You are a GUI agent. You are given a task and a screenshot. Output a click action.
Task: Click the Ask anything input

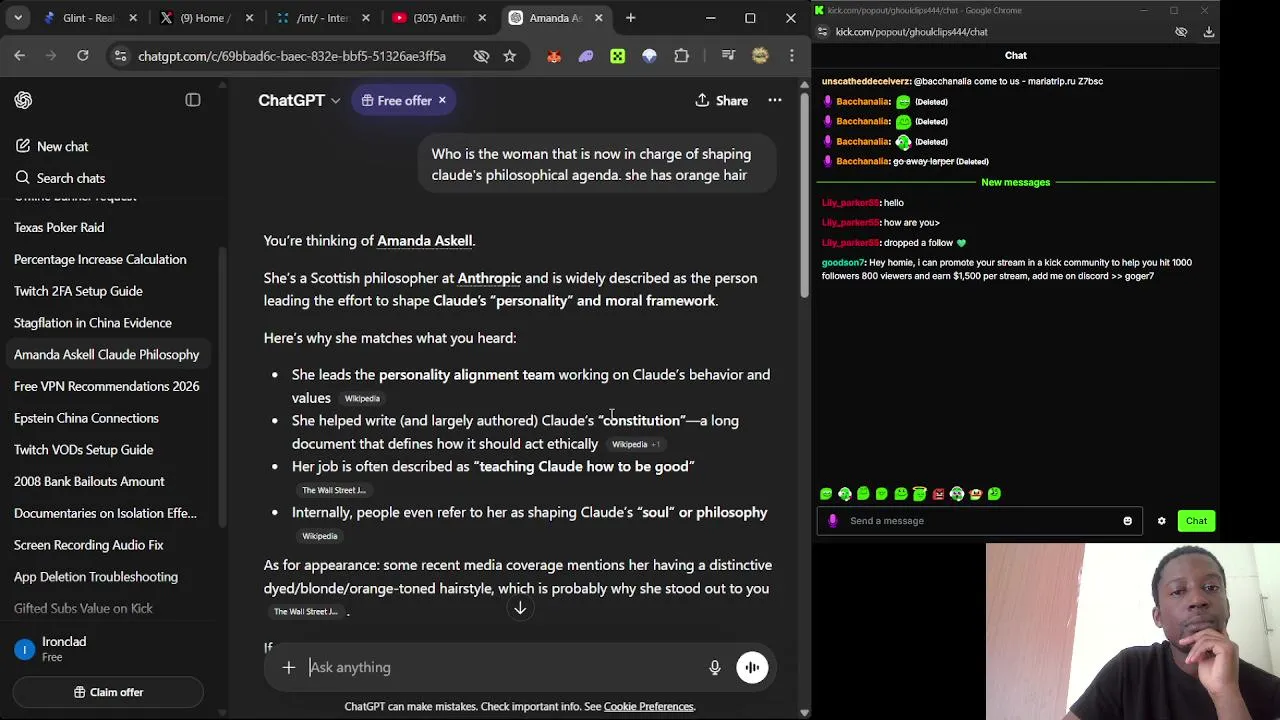(500, 667)
